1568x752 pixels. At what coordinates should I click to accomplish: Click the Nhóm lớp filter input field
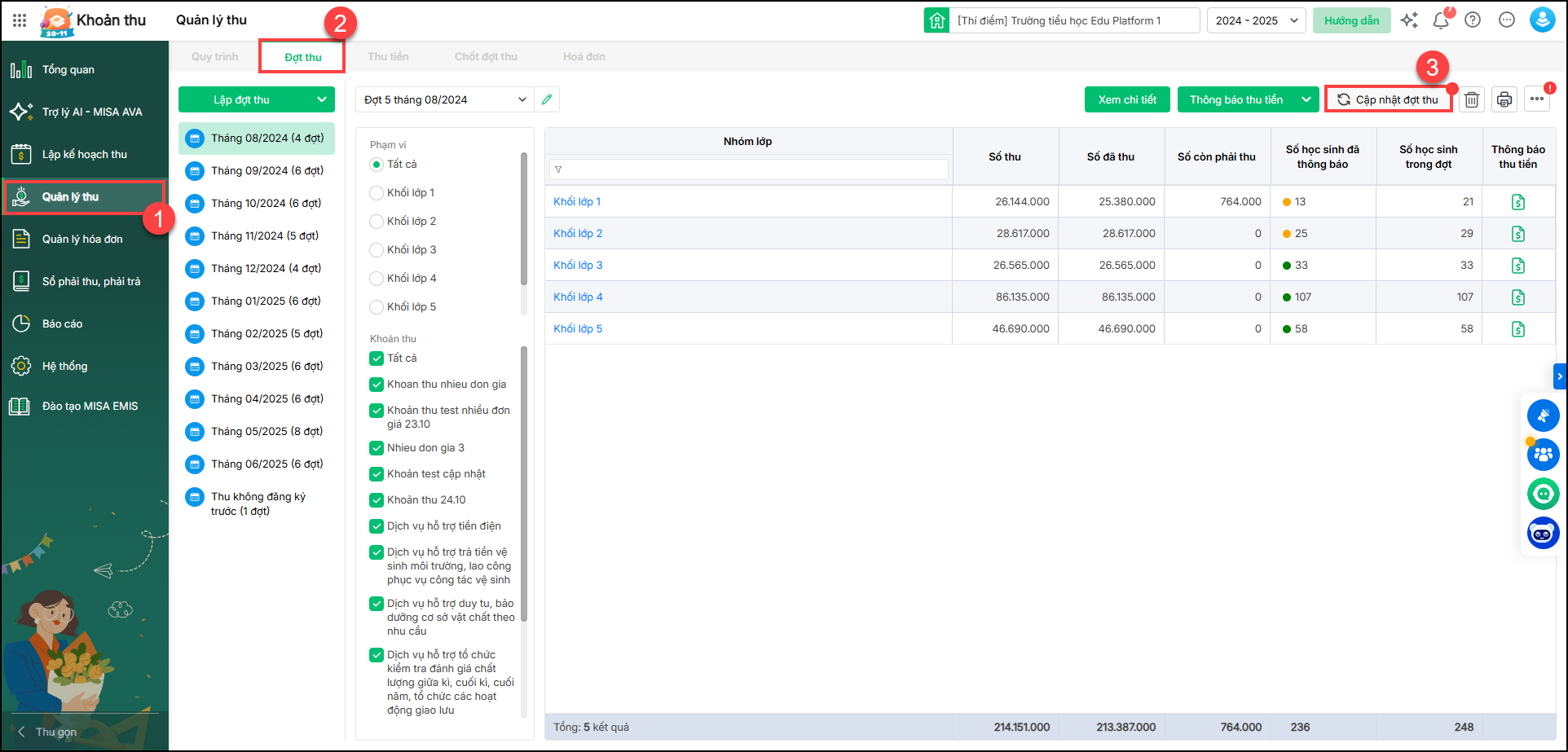click(x=749, y=169)
